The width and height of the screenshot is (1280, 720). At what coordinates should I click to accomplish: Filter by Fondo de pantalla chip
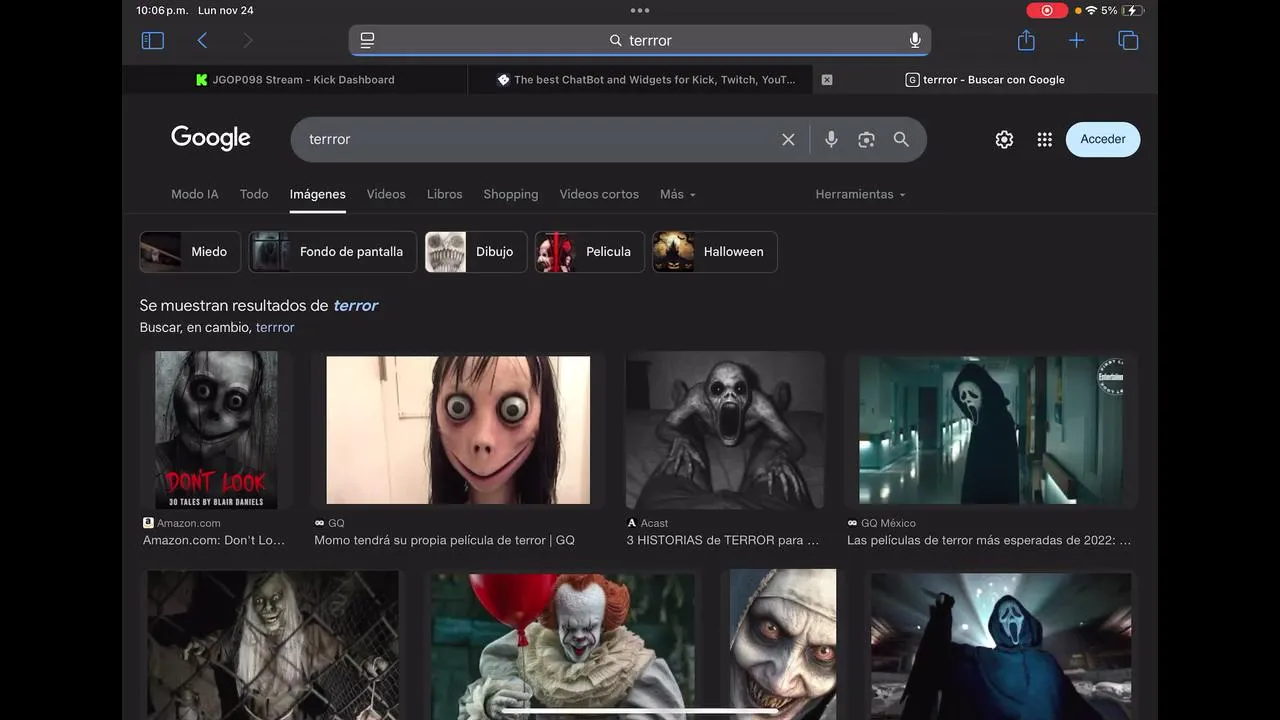[333, 252]
